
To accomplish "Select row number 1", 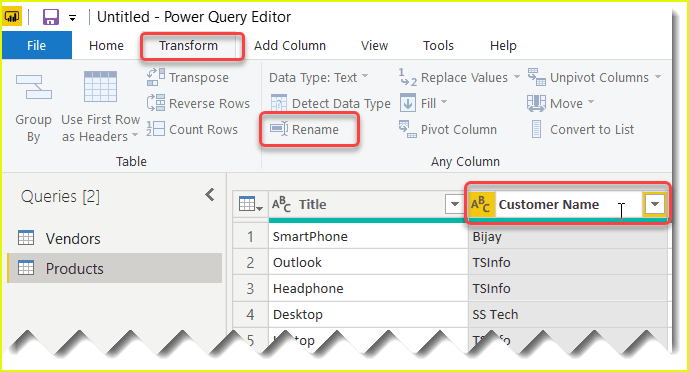I will pyautogui.click(x=250, y=236).
